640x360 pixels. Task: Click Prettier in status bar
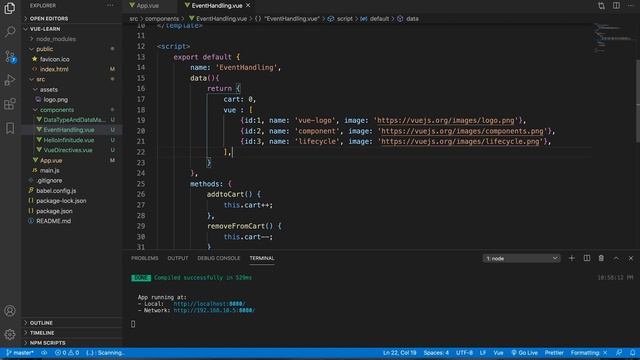tap(554, 353)
